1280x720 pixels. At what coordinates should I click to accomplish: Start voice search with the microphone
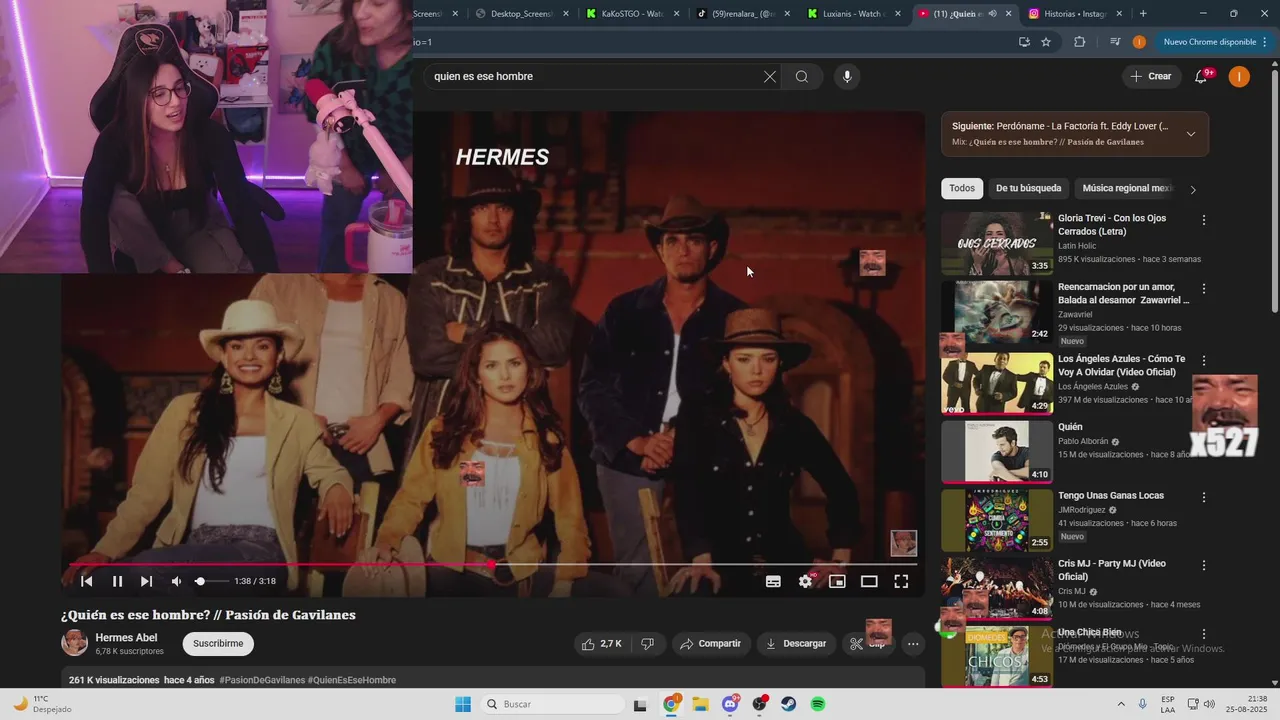click(x=847, y=76)
